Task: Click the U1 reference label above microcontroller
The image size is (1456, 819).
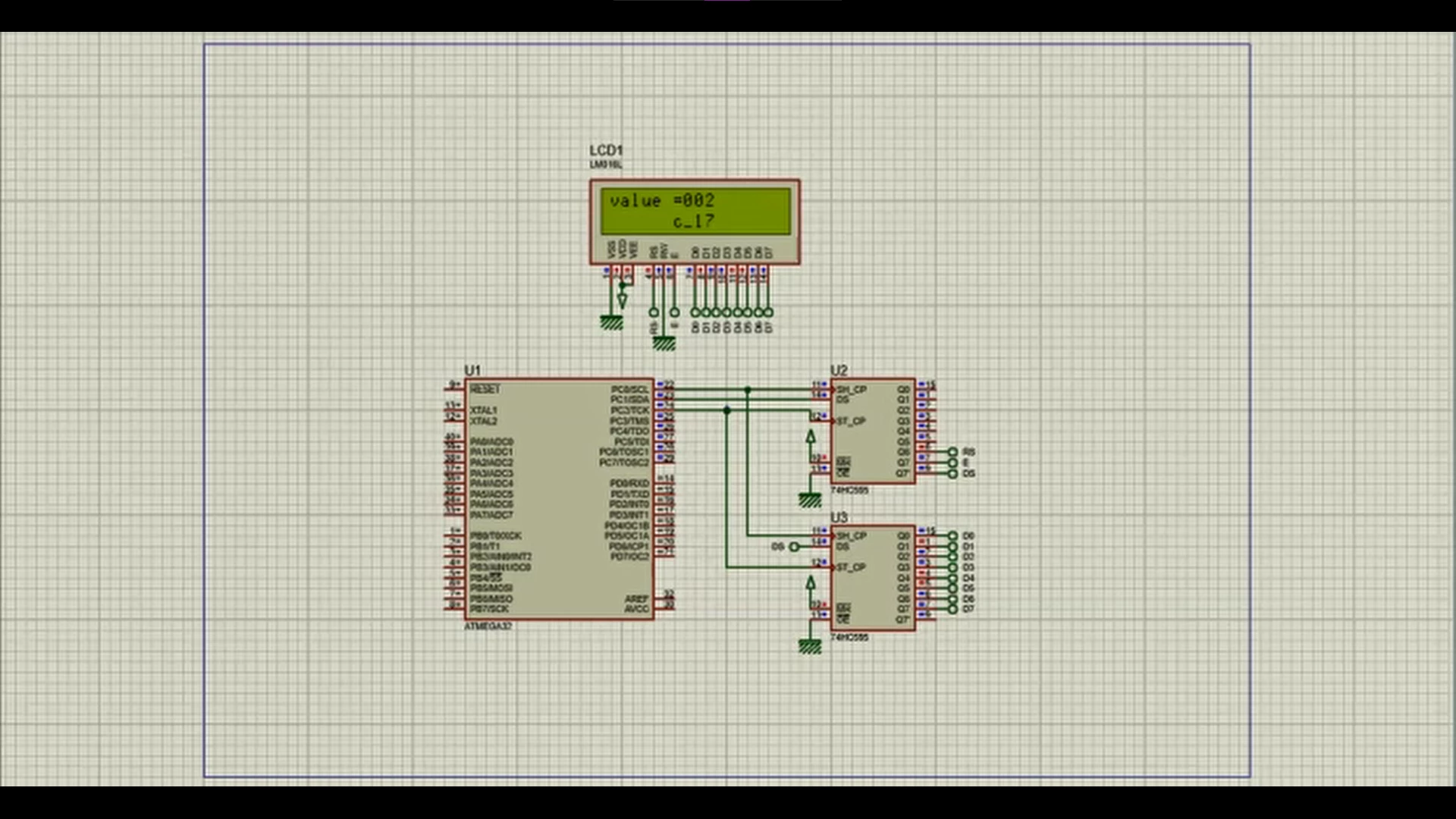Action: point(472,370)
